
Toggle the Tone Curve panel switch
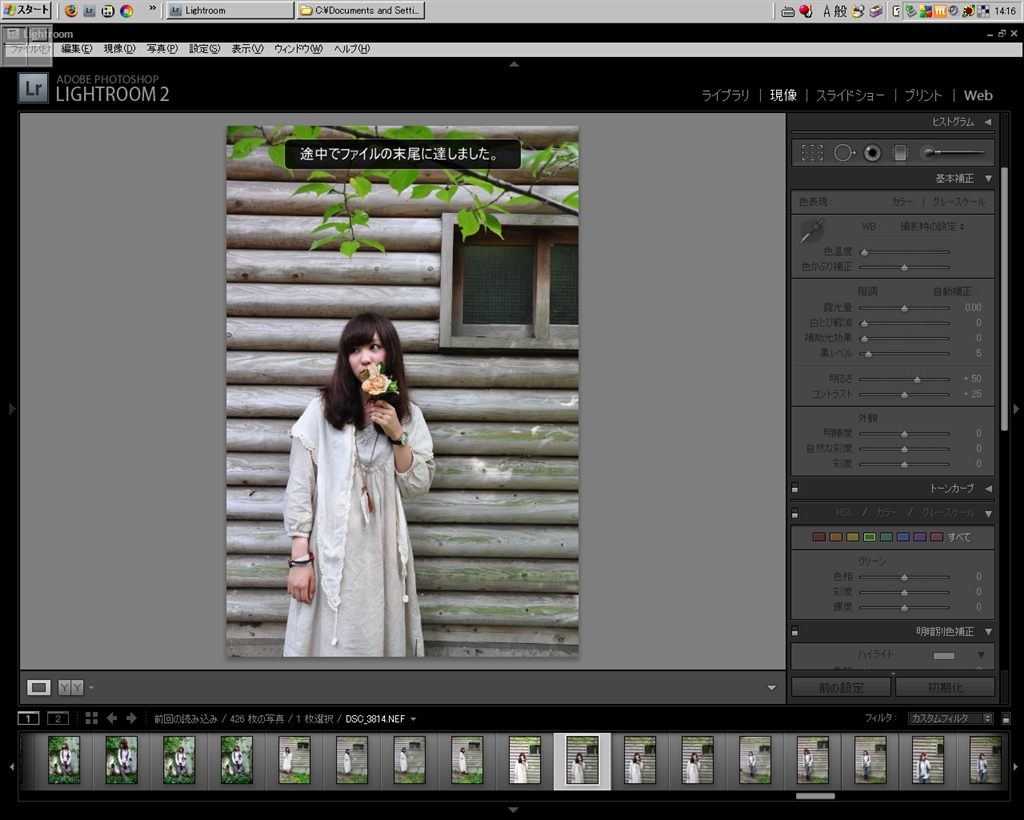pyautogui.click(x=795, y=489)
